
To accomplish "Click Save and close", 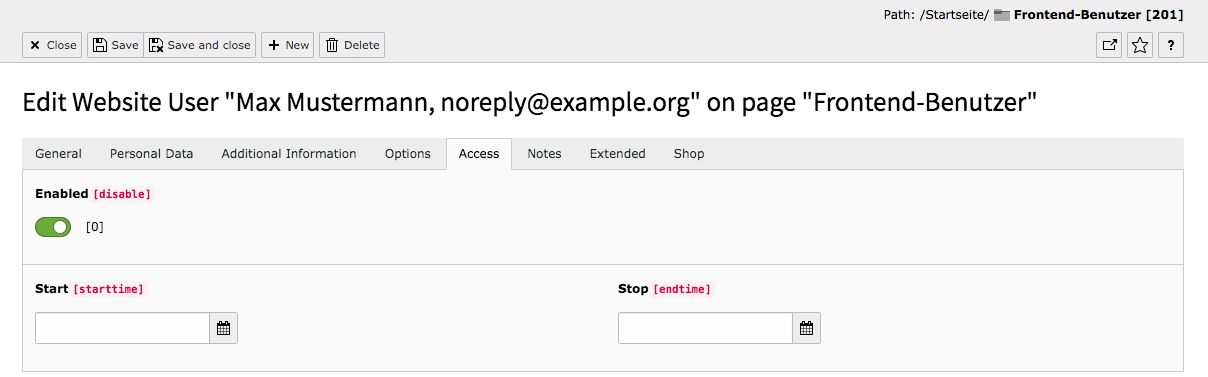I will click(x=200, y=45).
